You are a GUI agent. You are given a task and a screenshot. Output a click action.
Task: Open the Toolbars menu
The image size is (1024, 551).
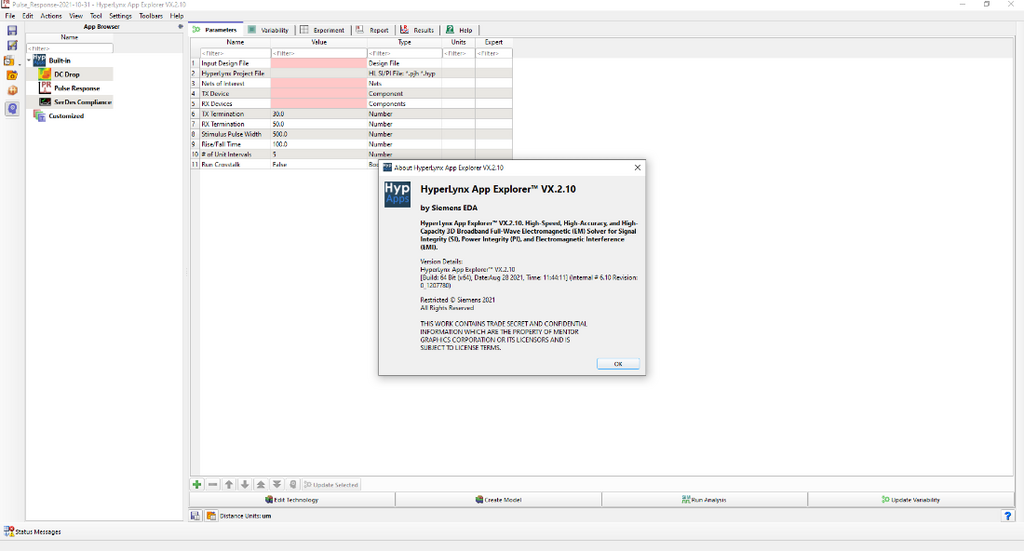(151, 16)
